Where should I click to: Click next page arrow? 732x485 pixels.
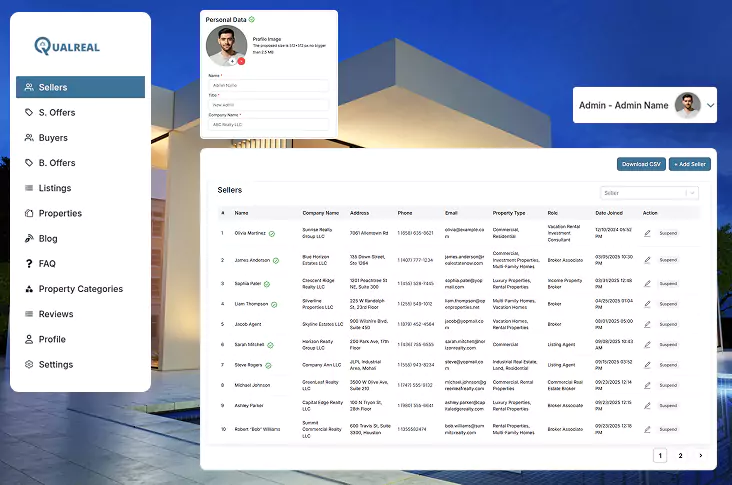coord(701,456)
